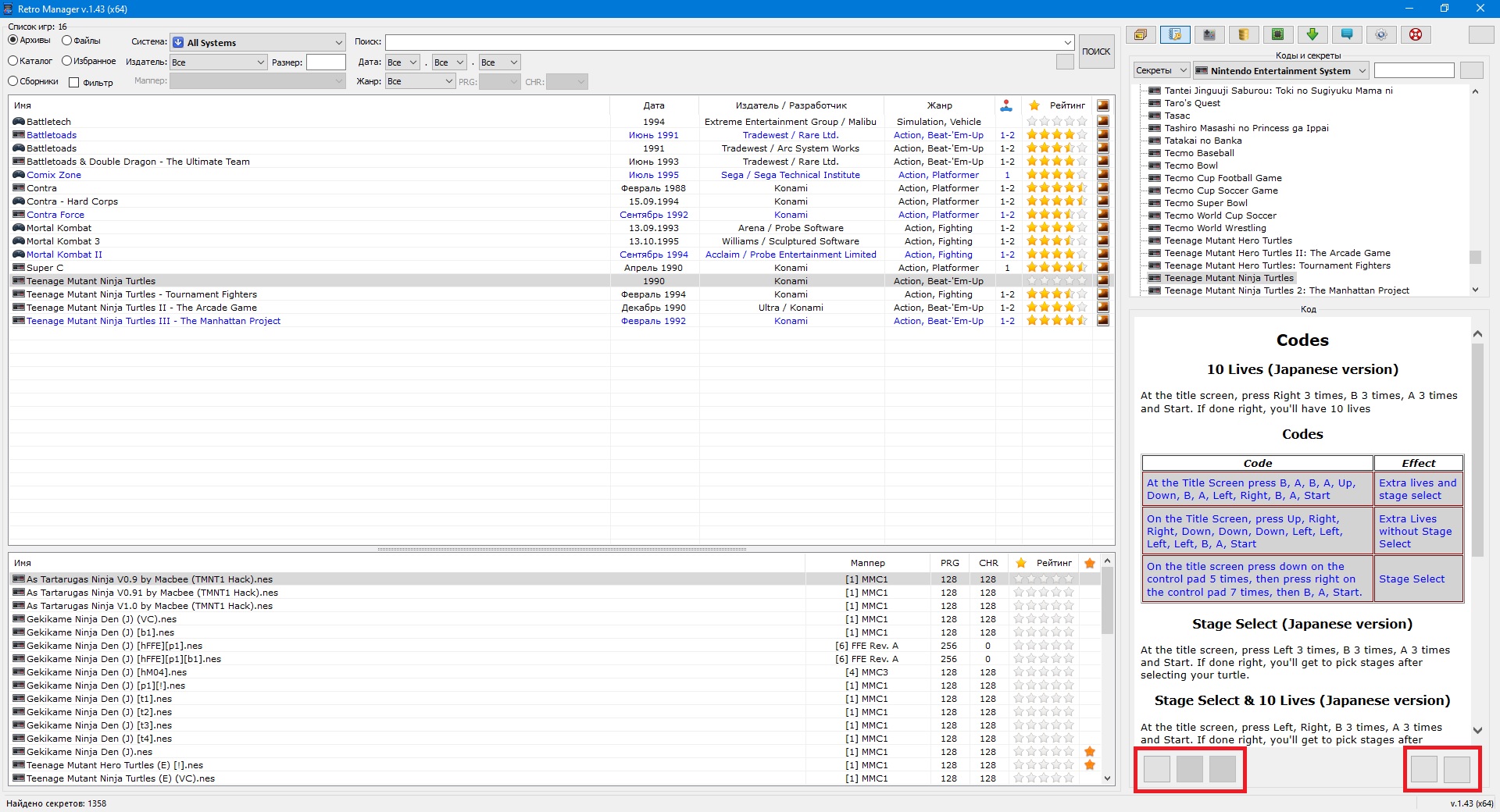Click the ПОИСК search button
The width and height of the screenshot is (1500, 812).
click(x=1096, y=52)
